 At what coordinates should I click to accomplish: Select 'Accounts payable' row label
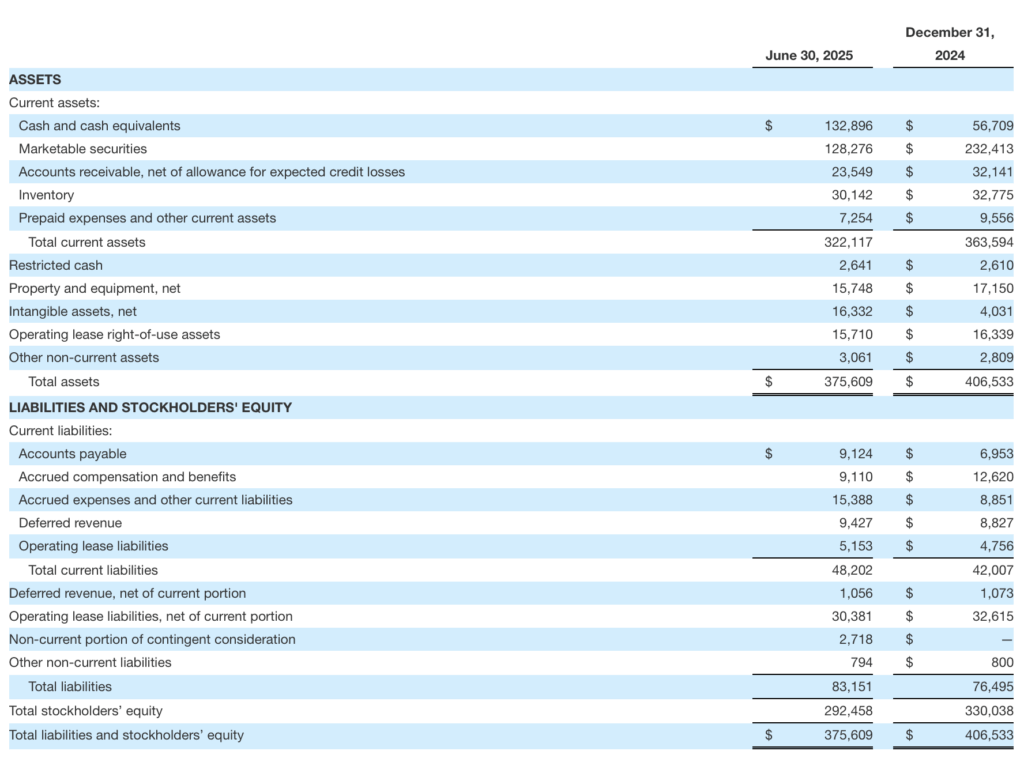click(72, 454)
